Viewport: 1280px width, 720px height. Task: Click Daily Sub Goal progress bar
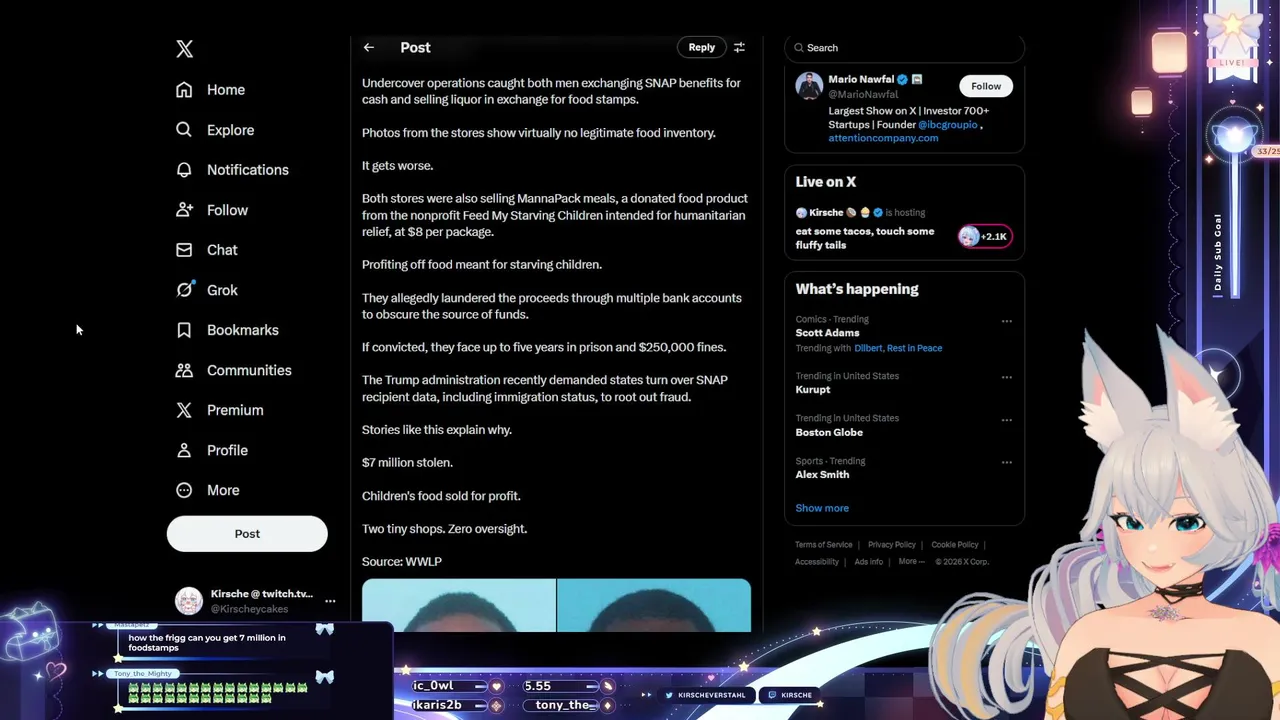(x=1234, y=220)
